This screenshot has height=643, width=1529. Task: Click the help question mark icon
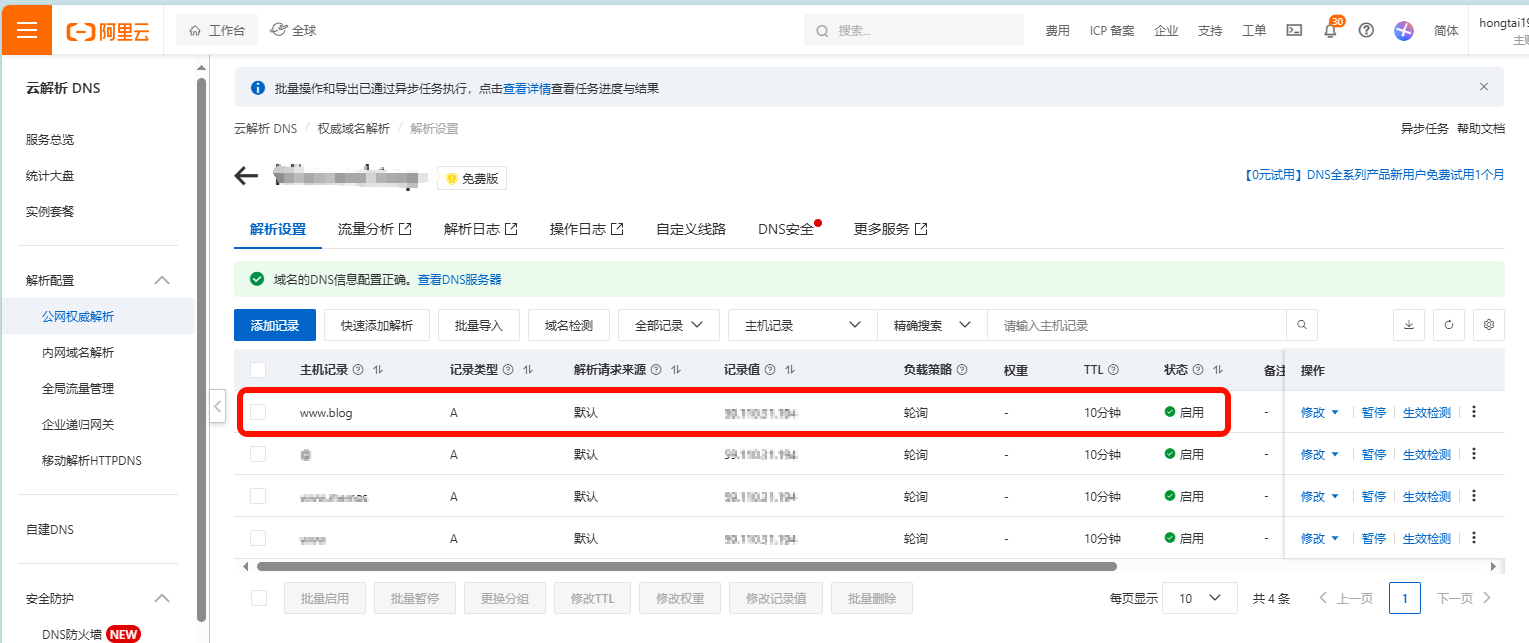pos(1366,30)
